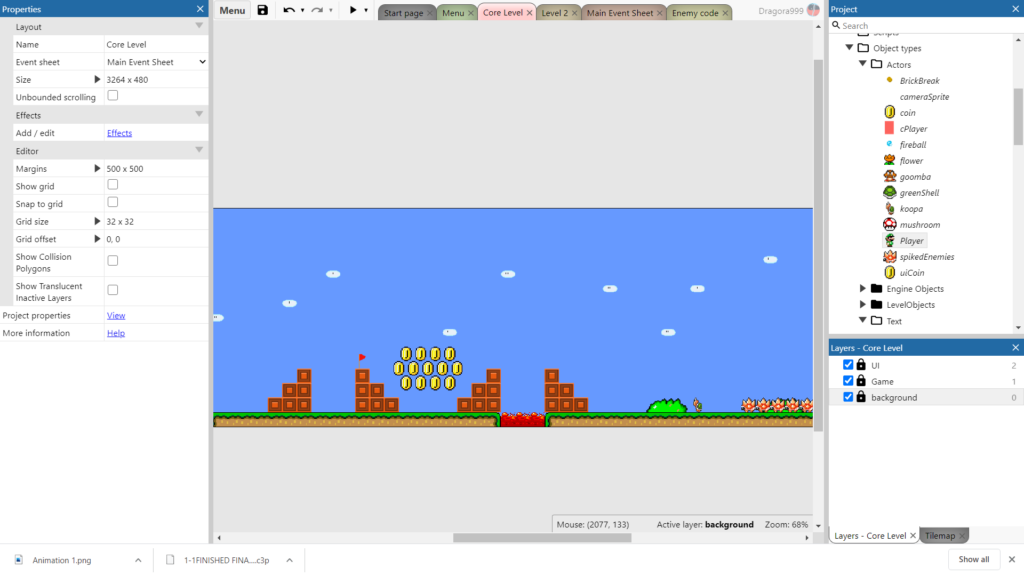Enable Show Collision Polygons checkbox
The image size is (1024, 576).
[113, 261]
